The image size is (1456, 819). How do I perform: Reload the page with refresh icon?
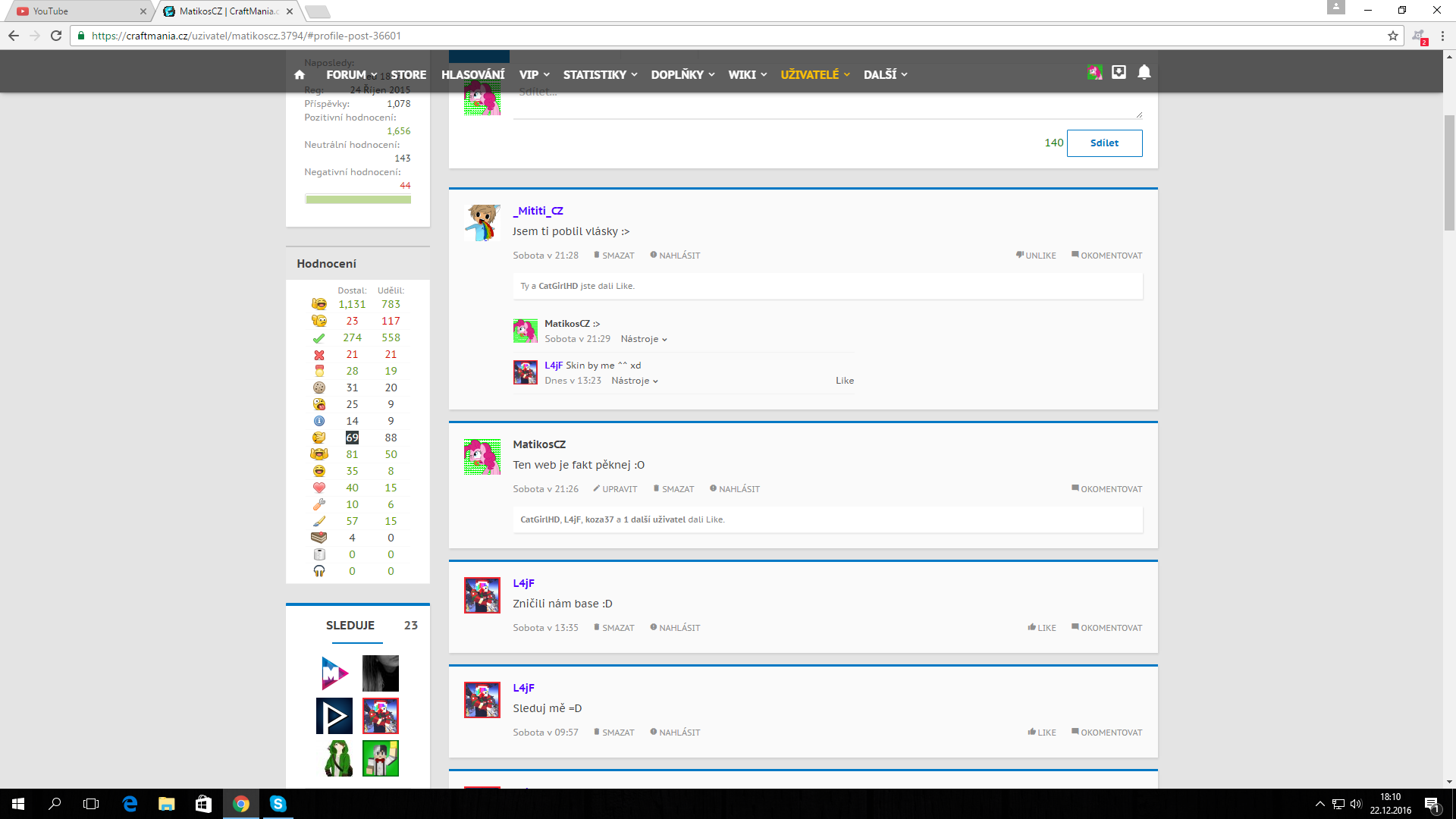(56, 36)
